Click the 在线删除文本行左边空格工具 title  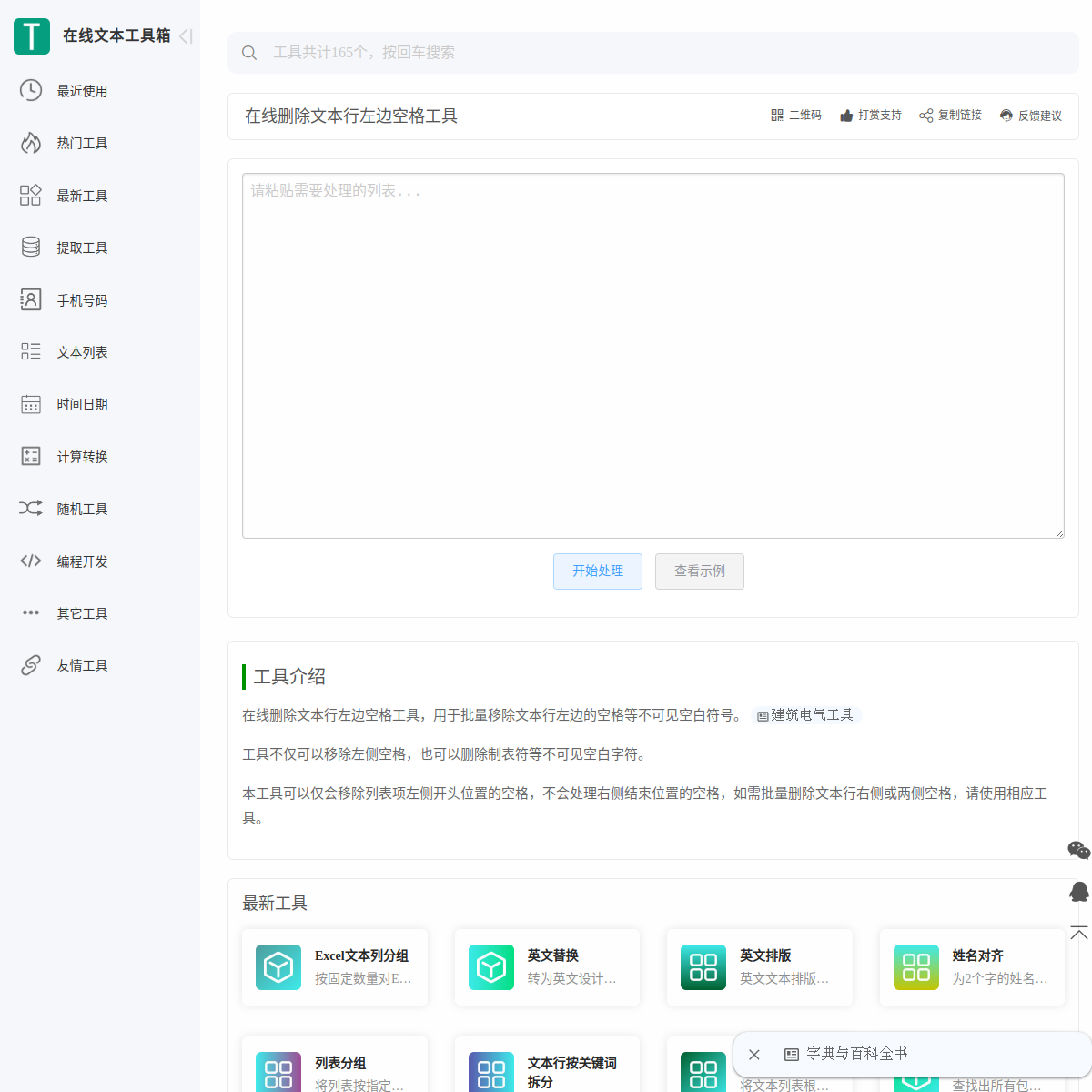pyautogui.click(x=351, y=116)
